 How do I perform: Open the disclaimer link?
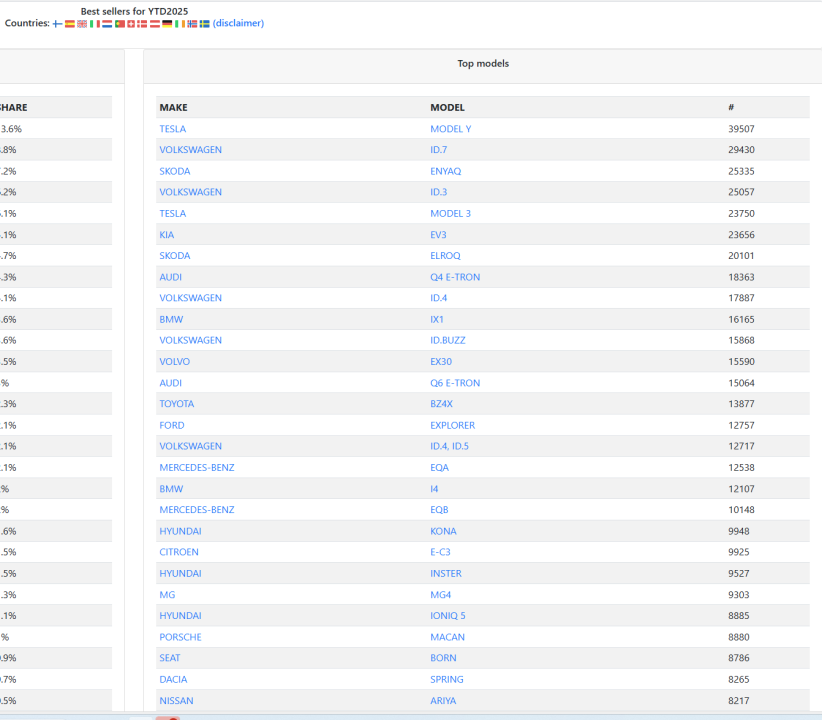pos(237,23)
